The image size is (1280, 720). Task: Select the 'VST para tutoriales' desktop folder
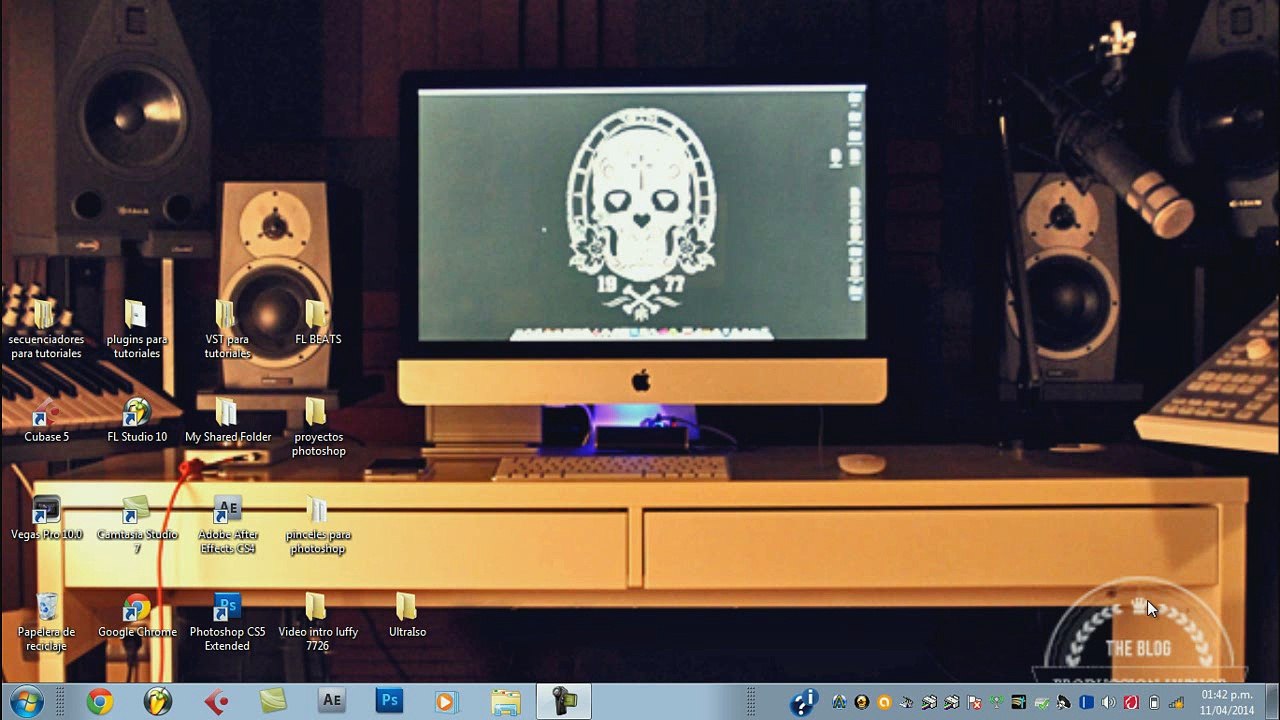pyautogui.click(x=227, y=330)
